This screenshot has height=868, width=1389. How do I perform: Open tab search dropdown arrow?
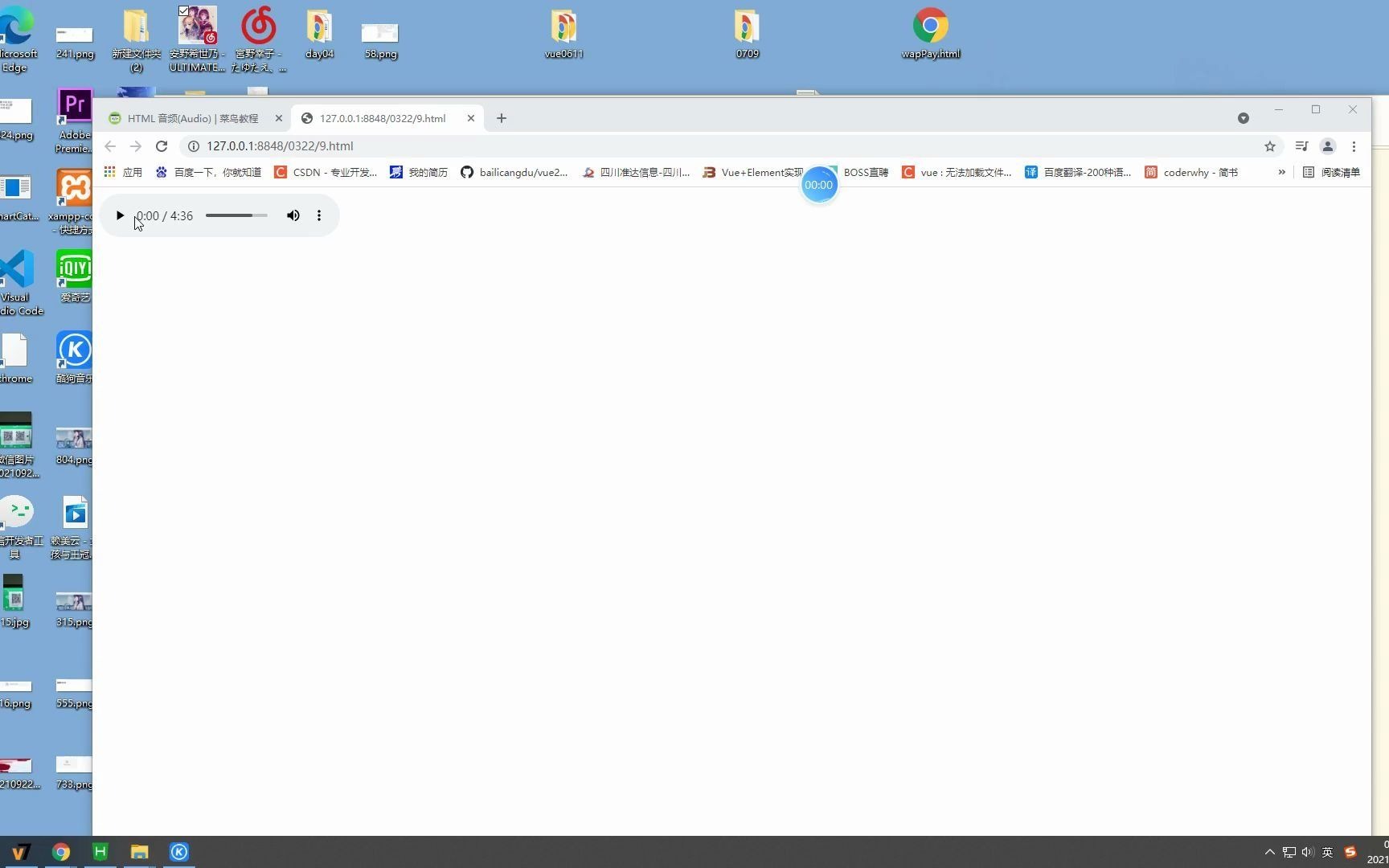coord(1244,118)
